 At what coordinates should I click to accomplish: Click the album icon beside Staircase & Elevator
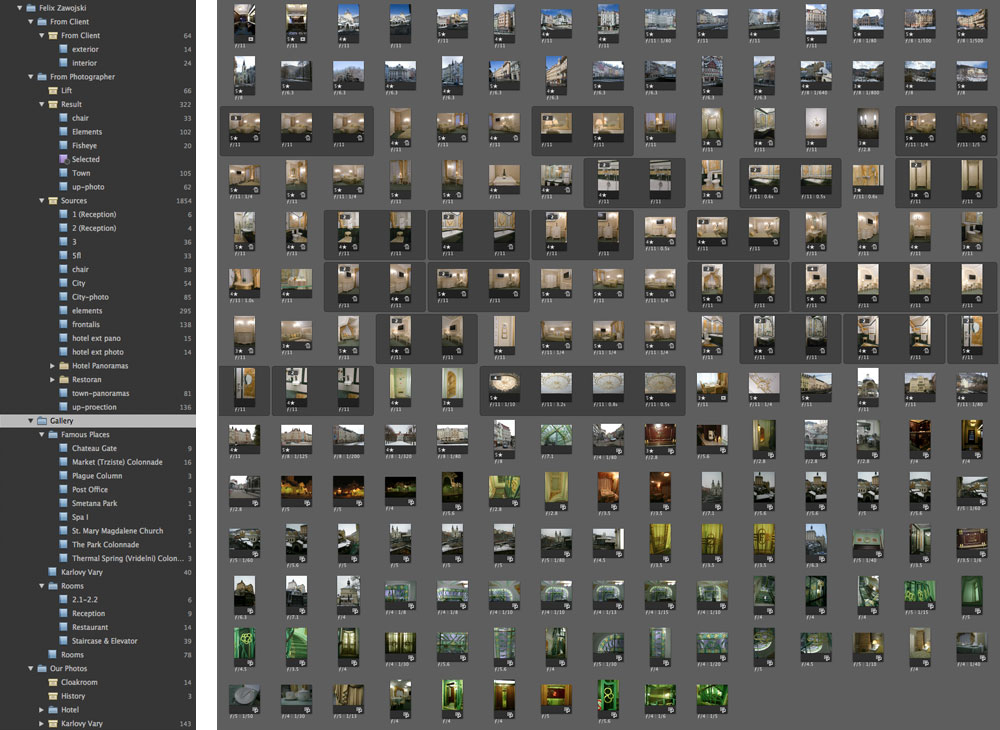(64, 641)
